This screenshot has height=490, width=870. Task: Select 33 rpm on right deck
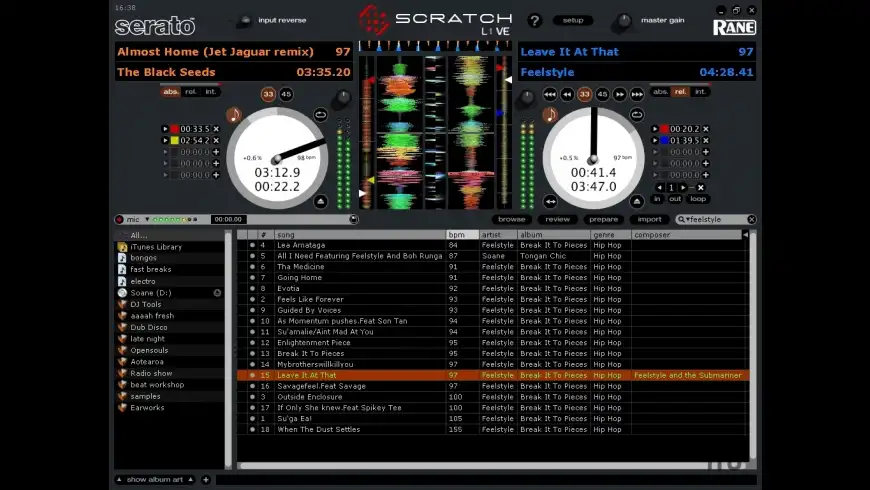coord(584,94)
